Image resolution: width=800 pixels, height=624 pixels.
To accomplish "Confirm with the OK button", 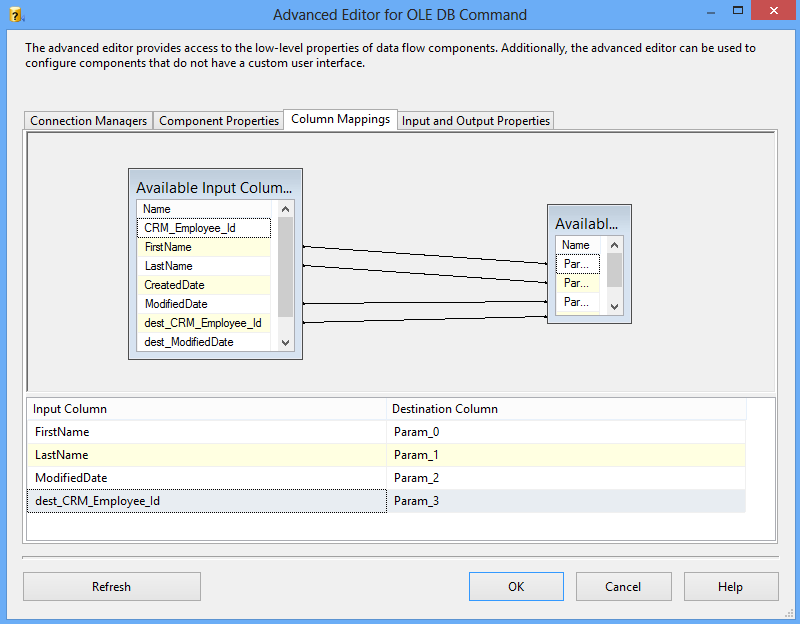I will pos(516,587).
